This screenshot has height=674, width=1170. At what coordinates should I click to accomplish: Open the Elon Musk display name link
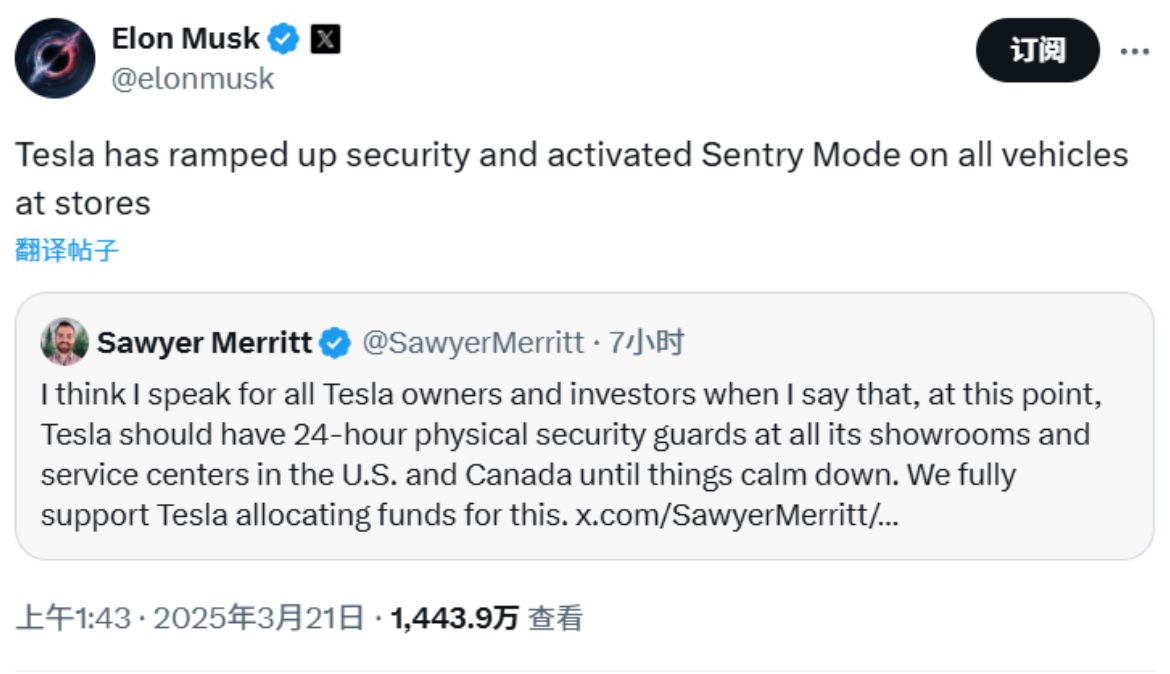tap(184, 39)
